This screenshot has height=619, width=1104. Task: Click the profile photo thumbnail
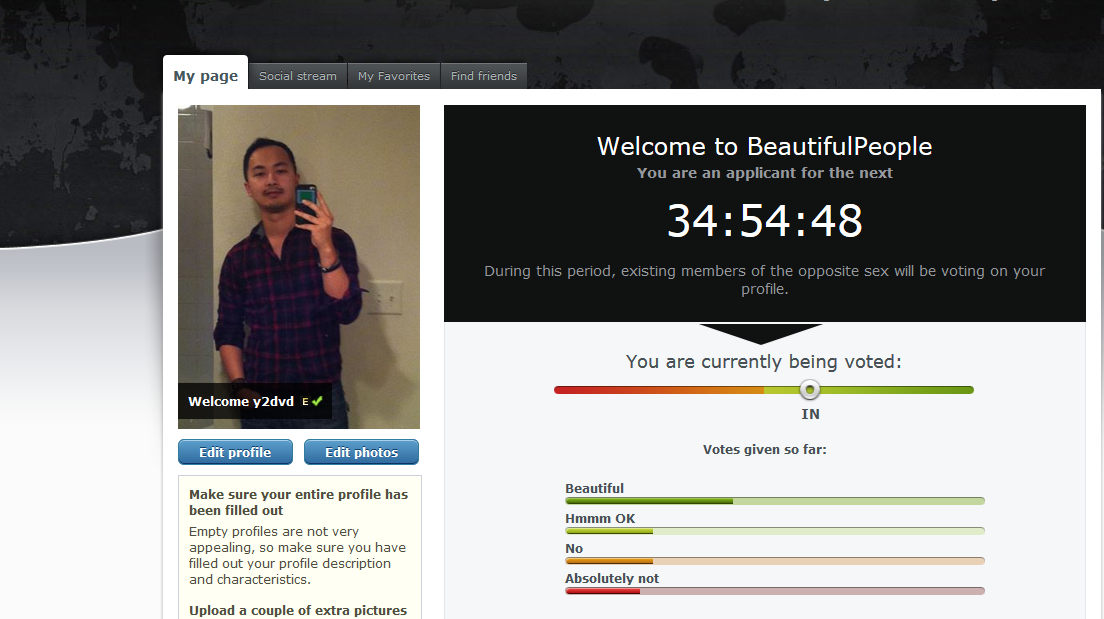pyautogui.click(x=299, y=267)
